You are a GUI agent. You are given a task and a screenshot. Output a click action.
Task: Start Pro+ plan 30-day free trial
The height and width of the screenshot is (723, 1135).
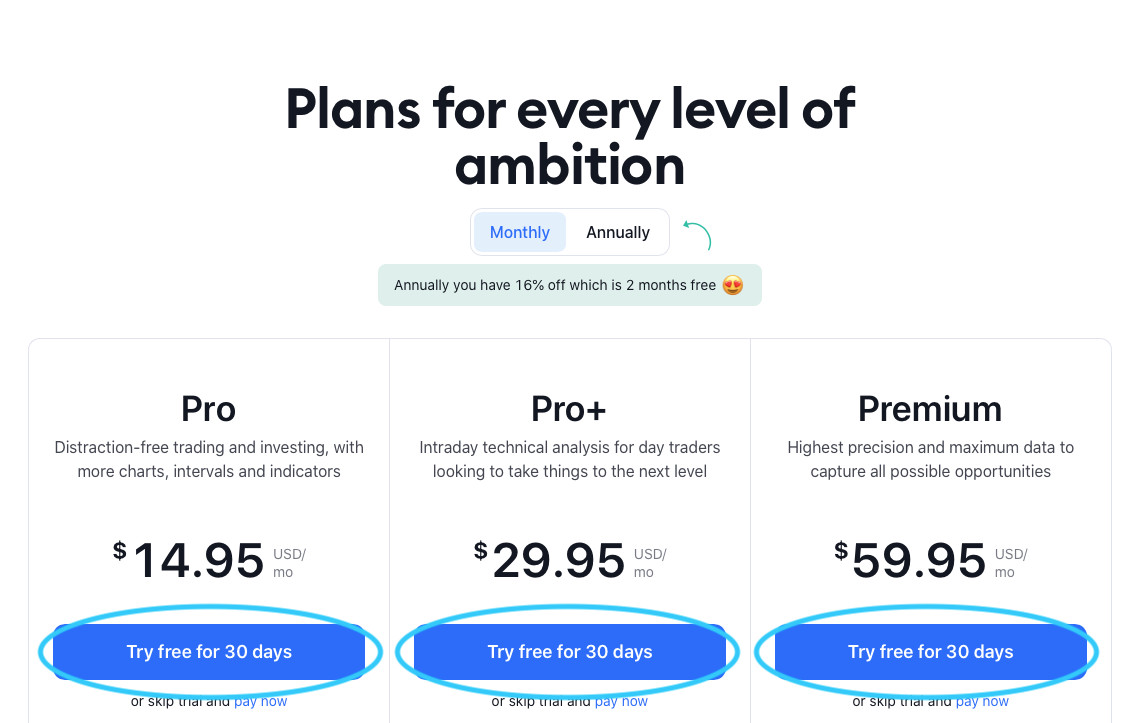click(x=570, y=652)
